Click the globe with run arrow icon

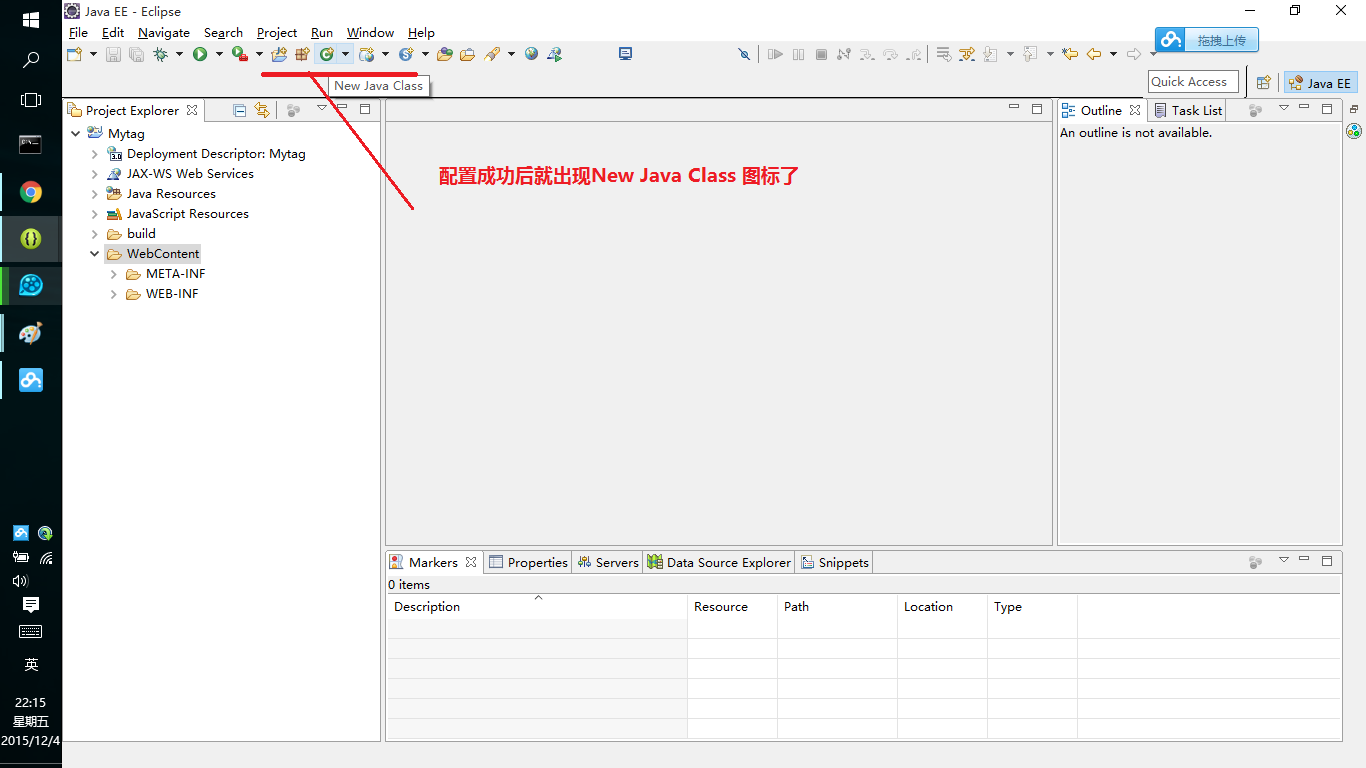554,54
